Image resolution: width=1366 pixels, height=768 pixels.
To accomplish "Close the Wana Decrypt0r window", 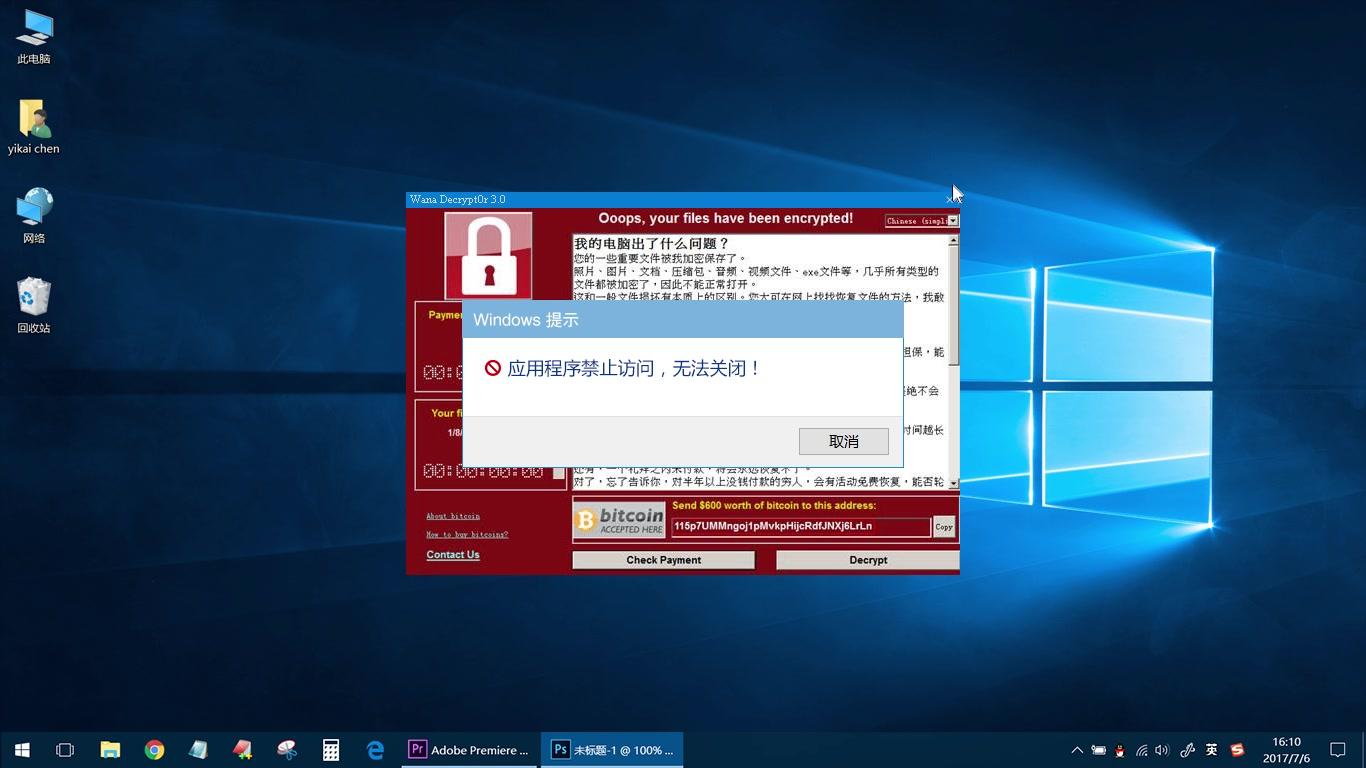I will [949, 200].
